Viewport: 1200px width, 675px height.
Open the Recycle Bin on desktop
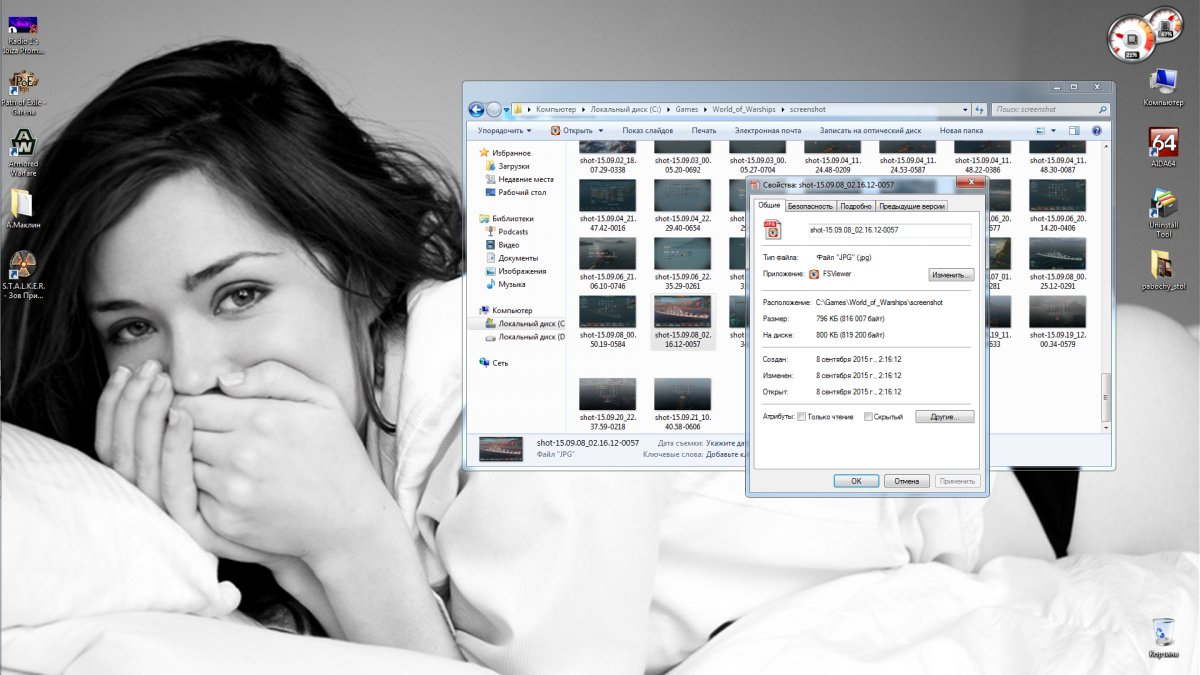(1163, 632)
